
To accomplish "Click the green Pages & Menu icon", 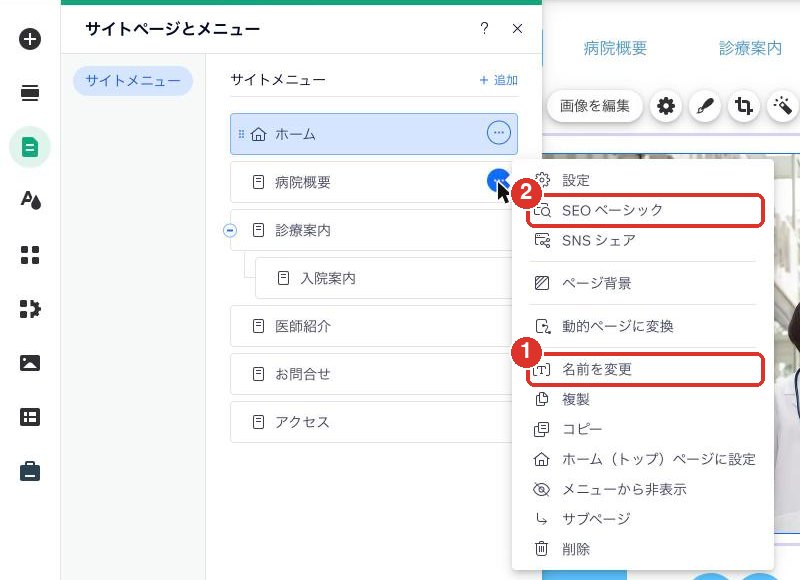I will tap(30, 147).
